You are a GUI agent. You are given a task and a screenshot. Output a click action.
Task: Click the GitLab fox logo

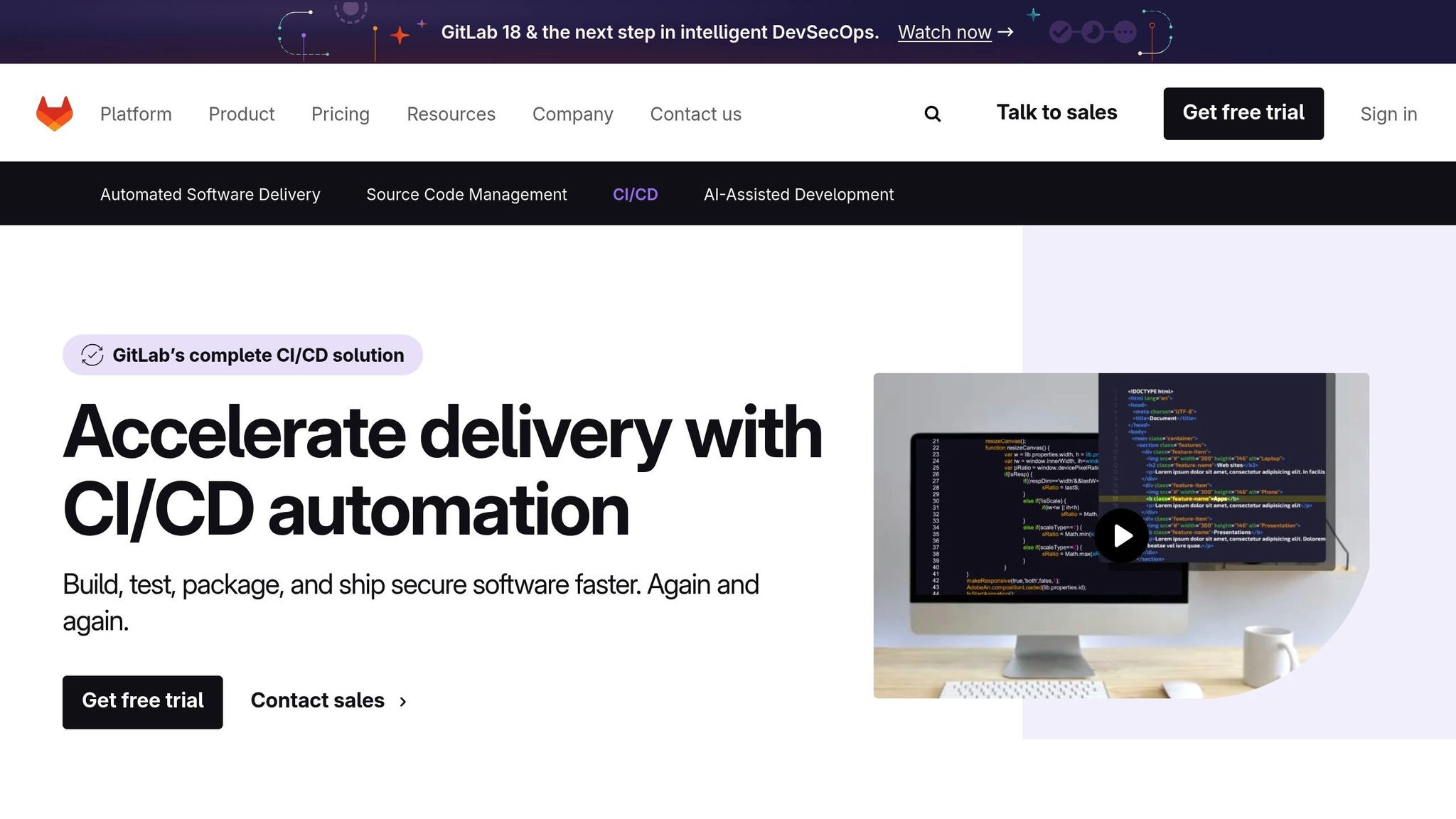coord(55,114)
